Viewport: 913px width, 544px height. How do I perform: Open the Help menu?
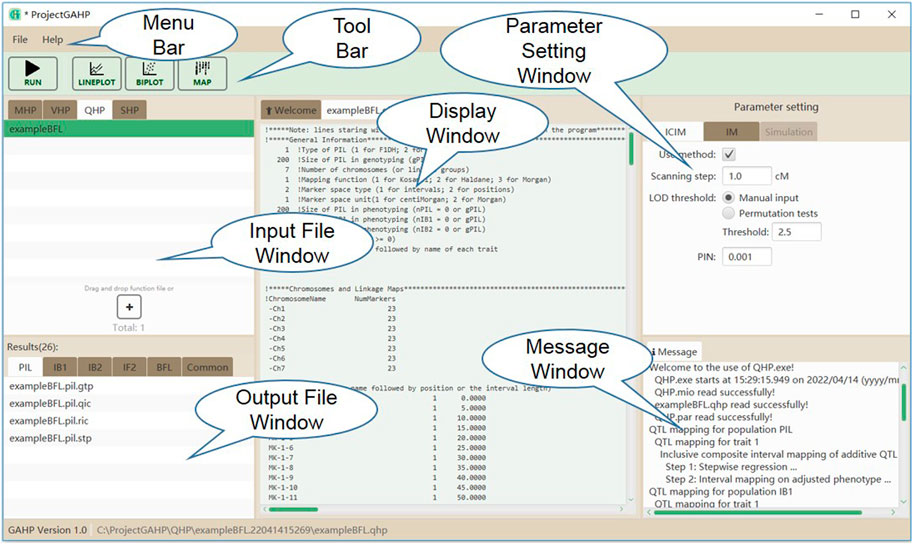[52, 40]
